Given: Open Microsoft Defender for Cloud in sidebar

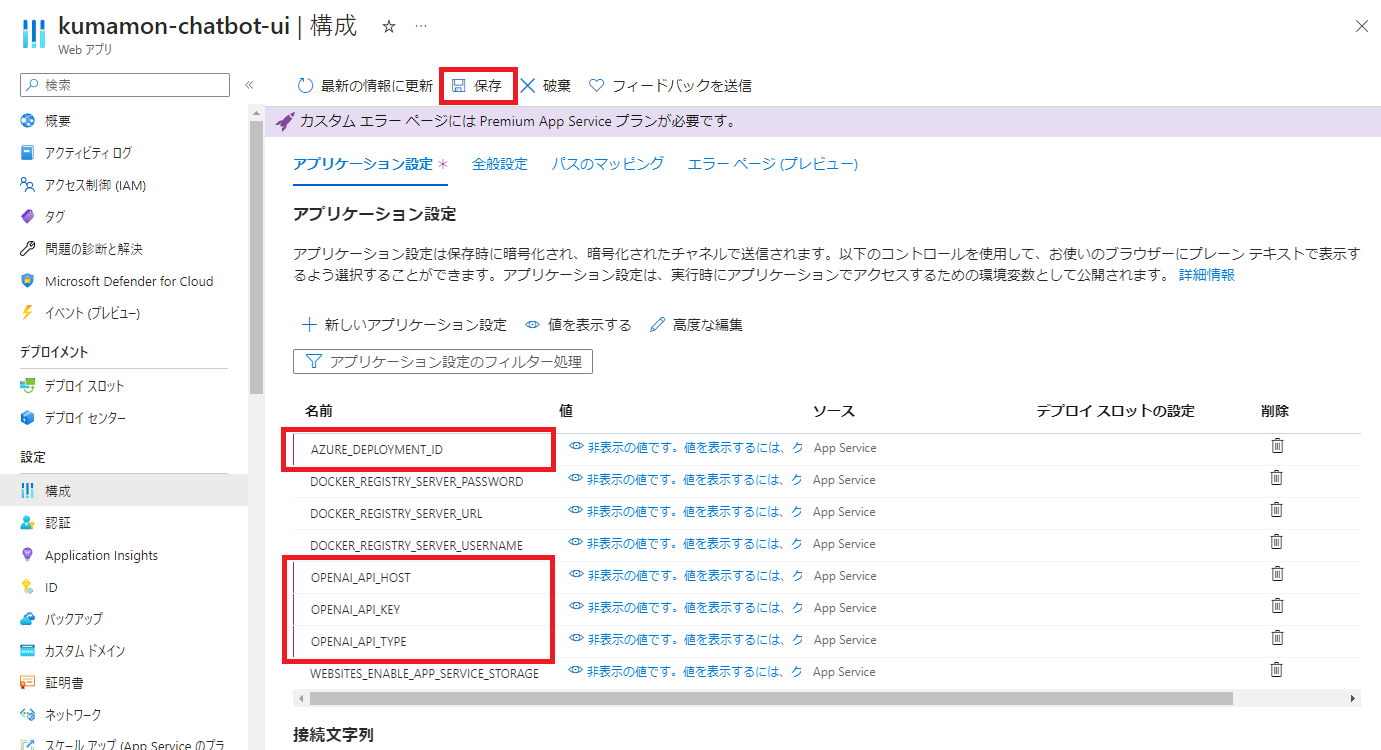Looking at the screenshot, I should [128, 281].
